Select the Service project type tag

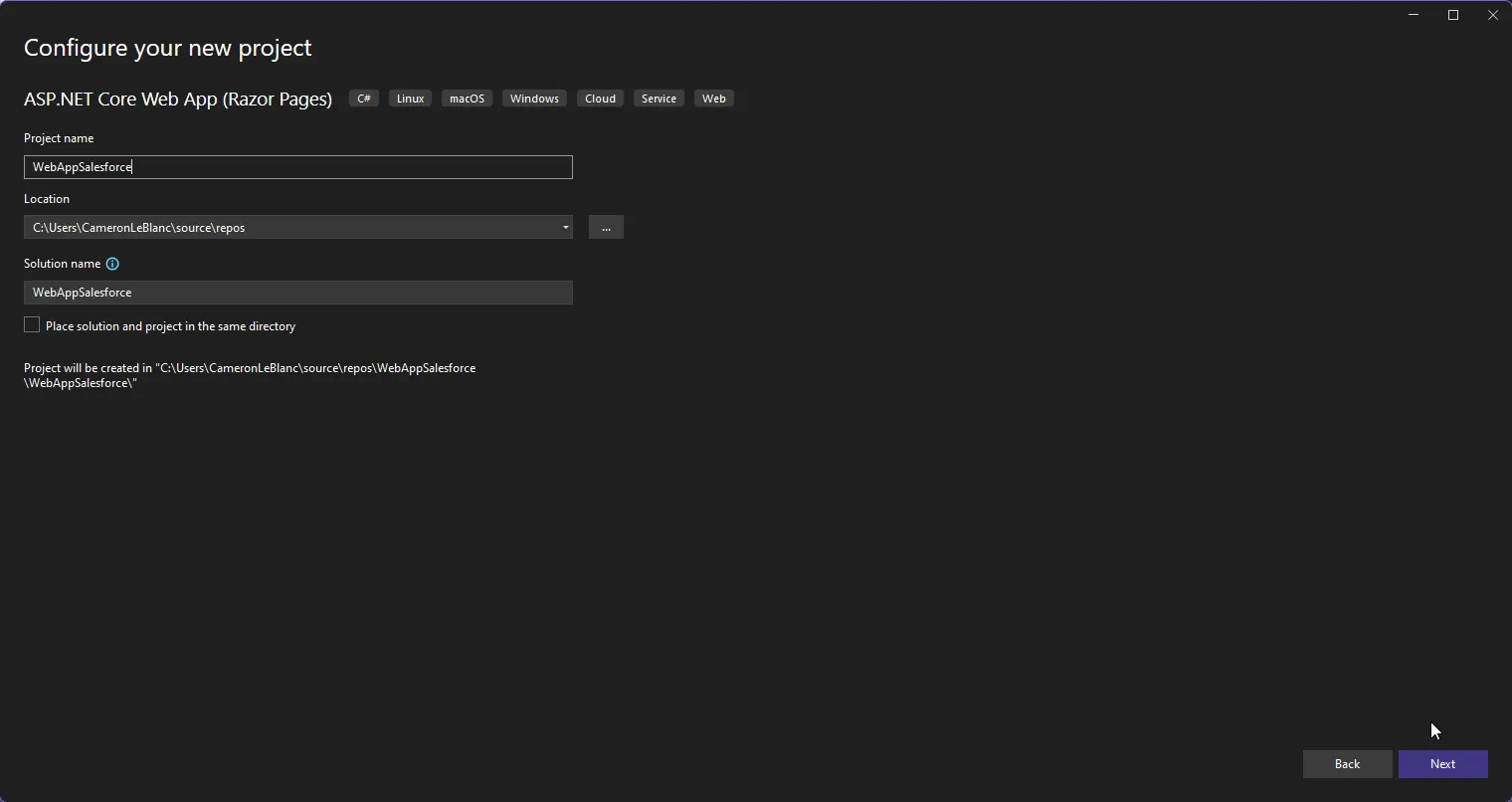pyautogui.click(x=659, y=99)
